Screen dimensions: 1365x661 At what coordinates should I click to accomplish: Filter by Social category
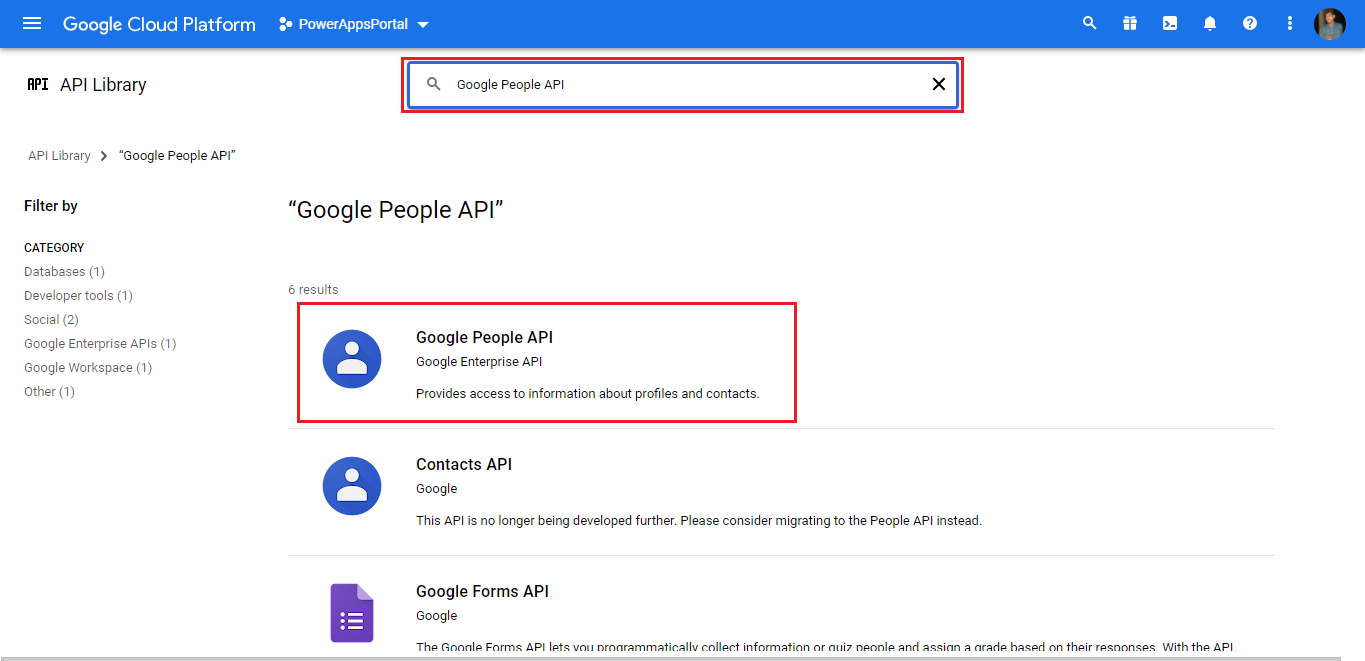(x=51, y=320)
